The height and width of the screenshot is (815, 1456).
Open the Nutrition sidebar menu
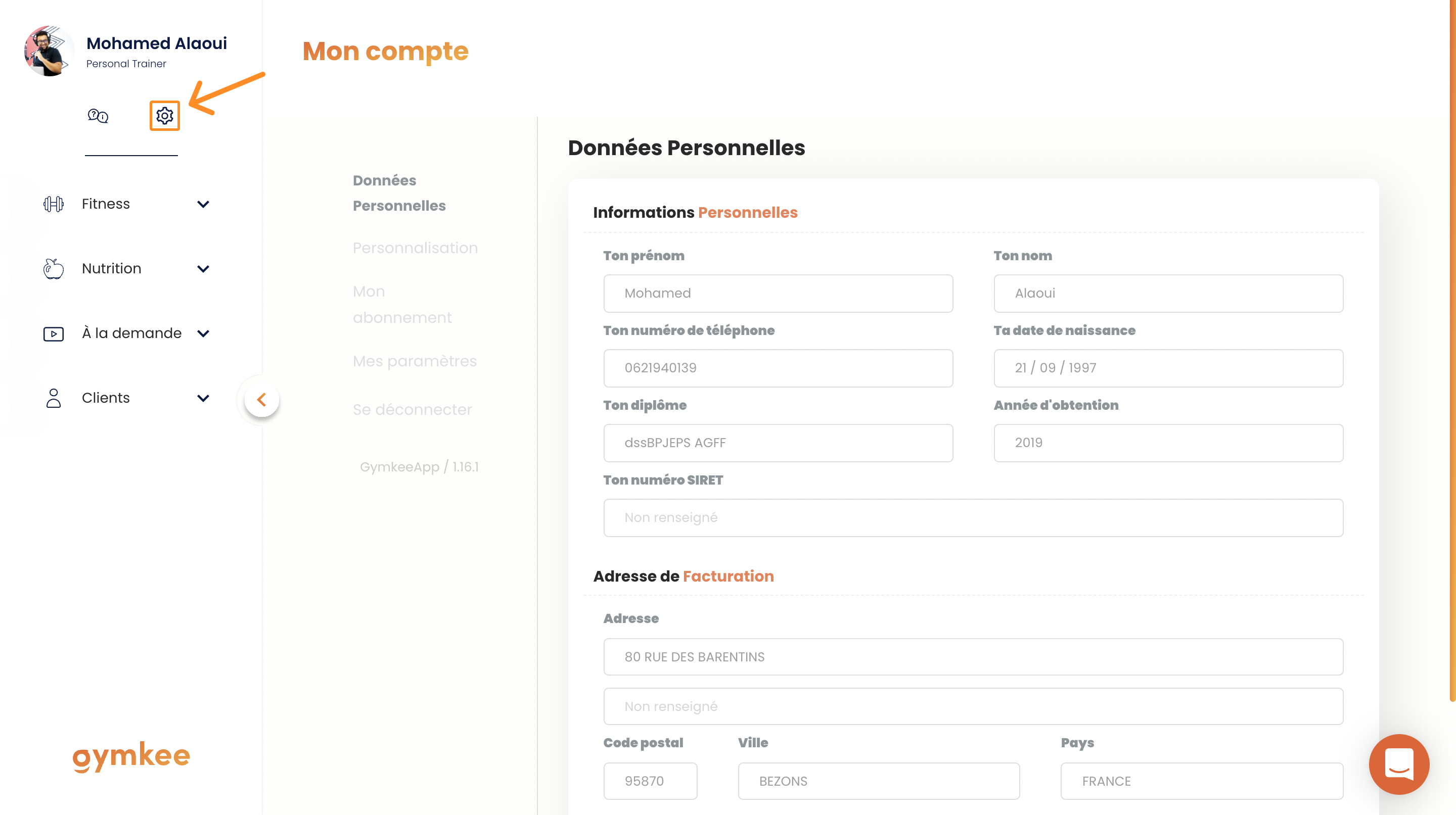[x=126, y=269]
